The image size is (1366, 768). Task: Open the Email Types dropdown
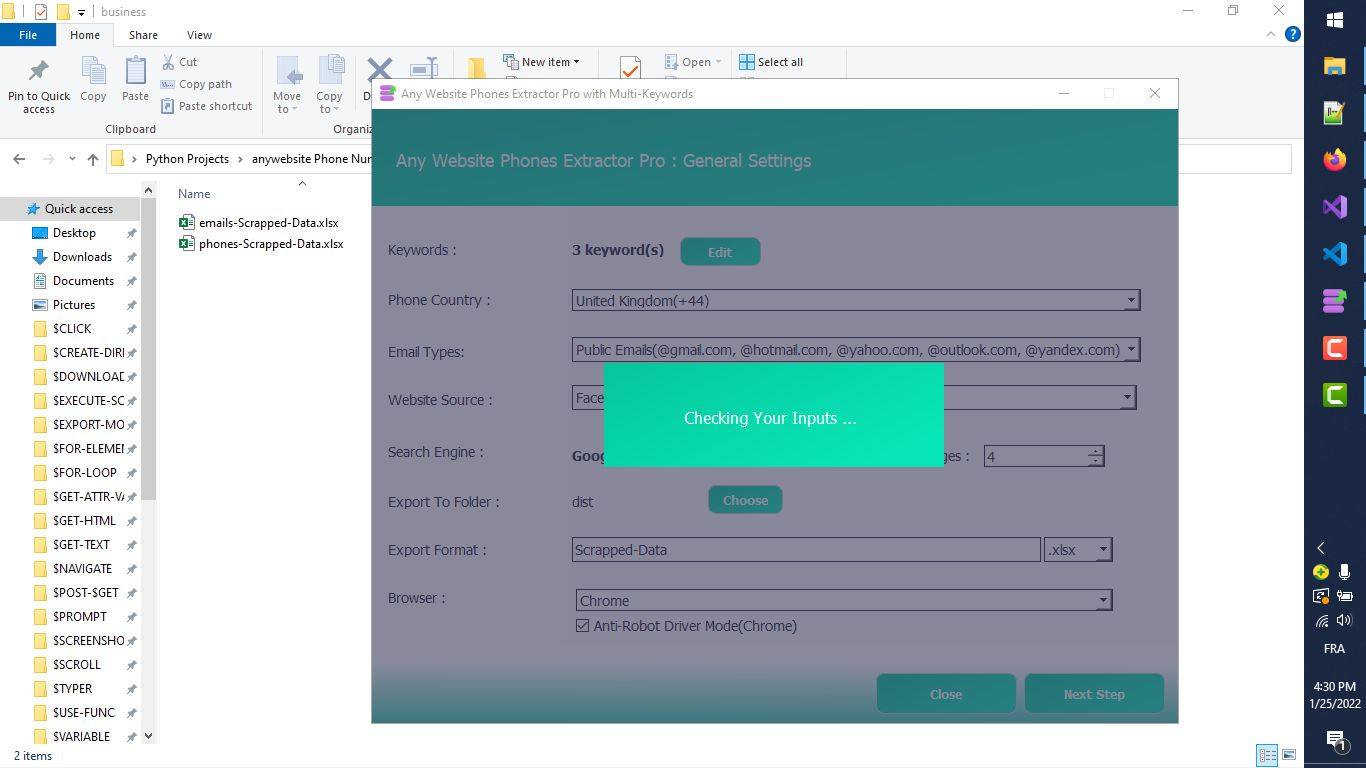coord(856,350)
